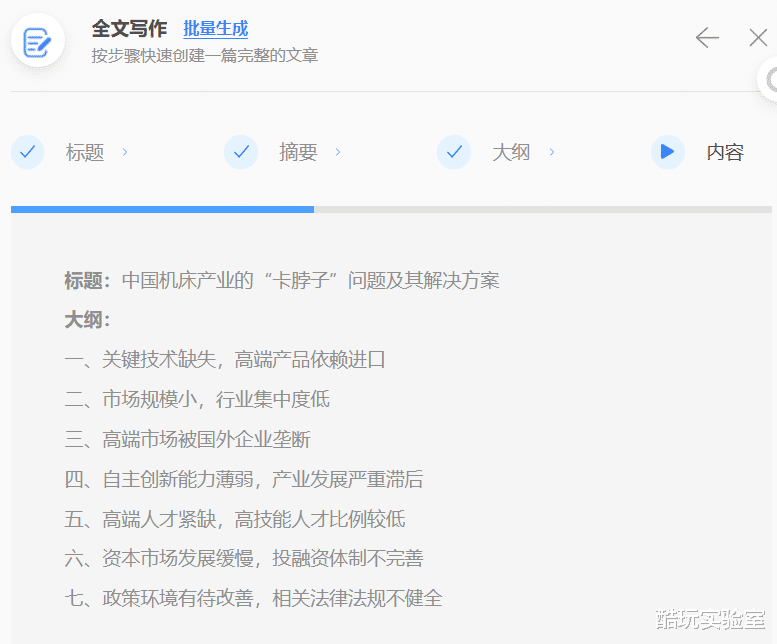Click the chevron after 摘要
The image size is (777, 644).
pyautogui.click(x=338, y=152)
